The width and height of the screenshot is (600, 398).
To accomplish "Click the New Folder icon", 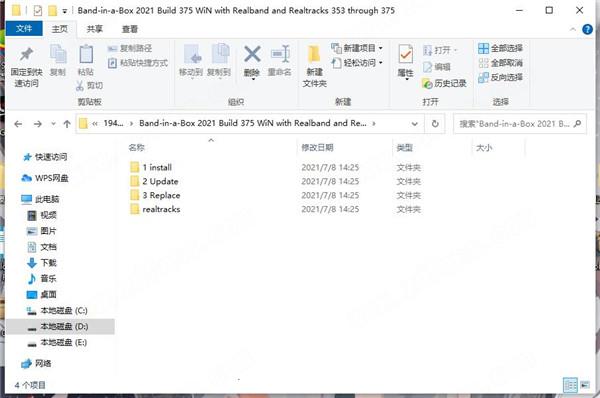I will pos(314,55).
